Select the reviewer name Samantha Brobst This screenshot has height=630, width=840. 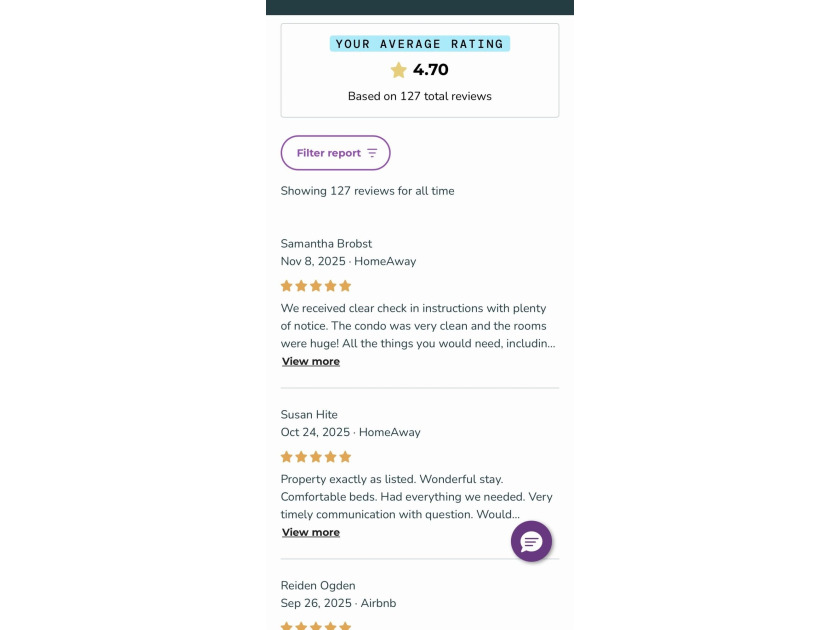[326, 244]
